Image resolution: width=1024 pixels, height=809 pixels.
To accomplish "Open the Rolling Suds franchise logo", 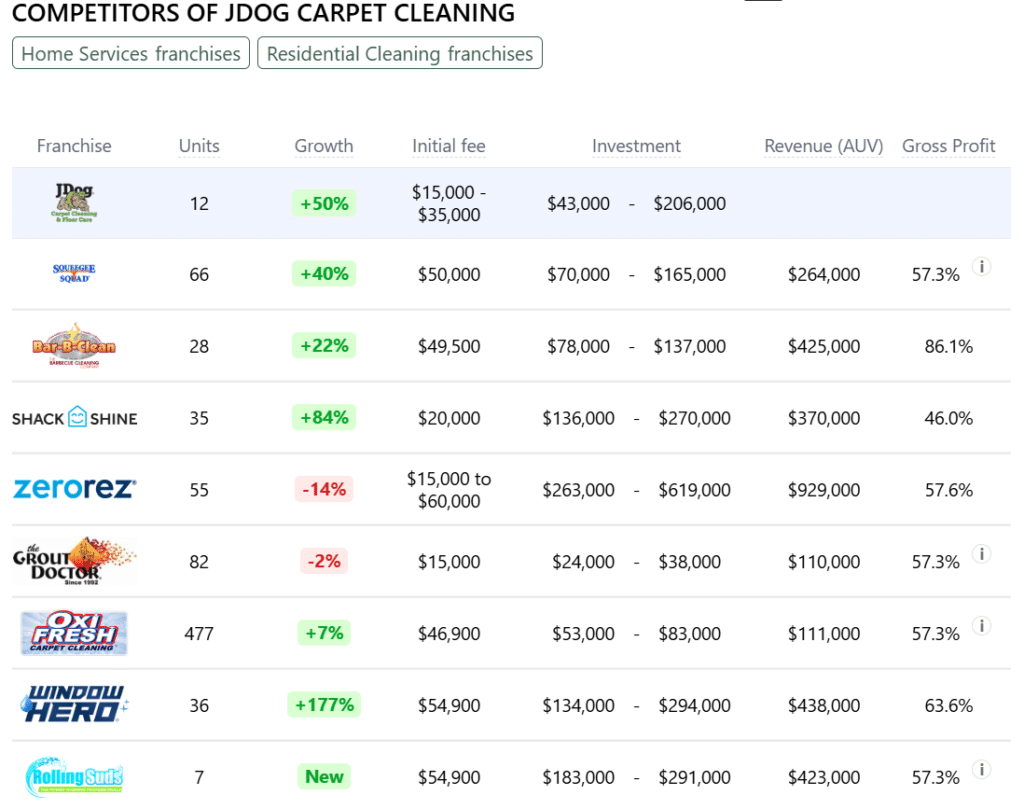I will (x=74, y=777).
